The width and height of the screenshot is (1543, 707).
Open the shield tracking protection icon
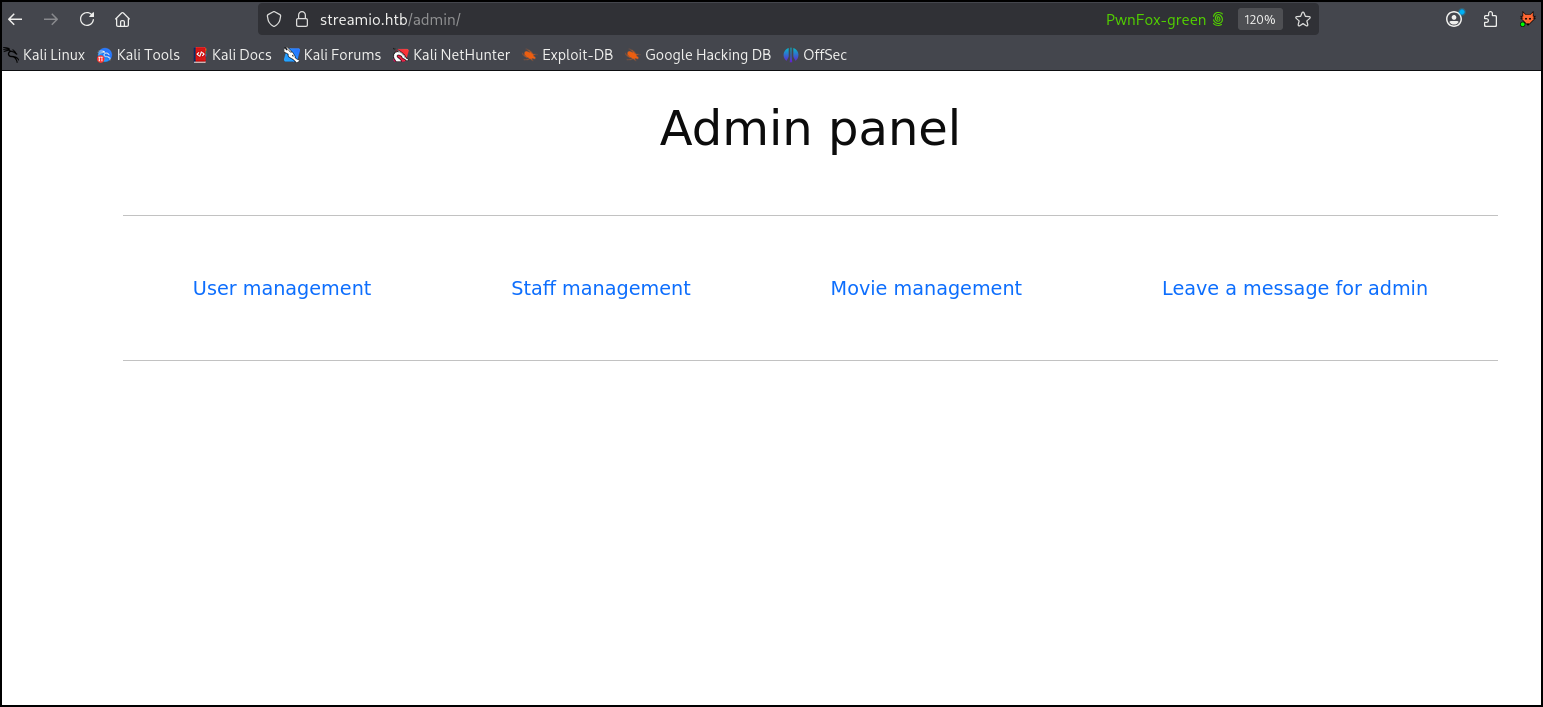(275, 19)
